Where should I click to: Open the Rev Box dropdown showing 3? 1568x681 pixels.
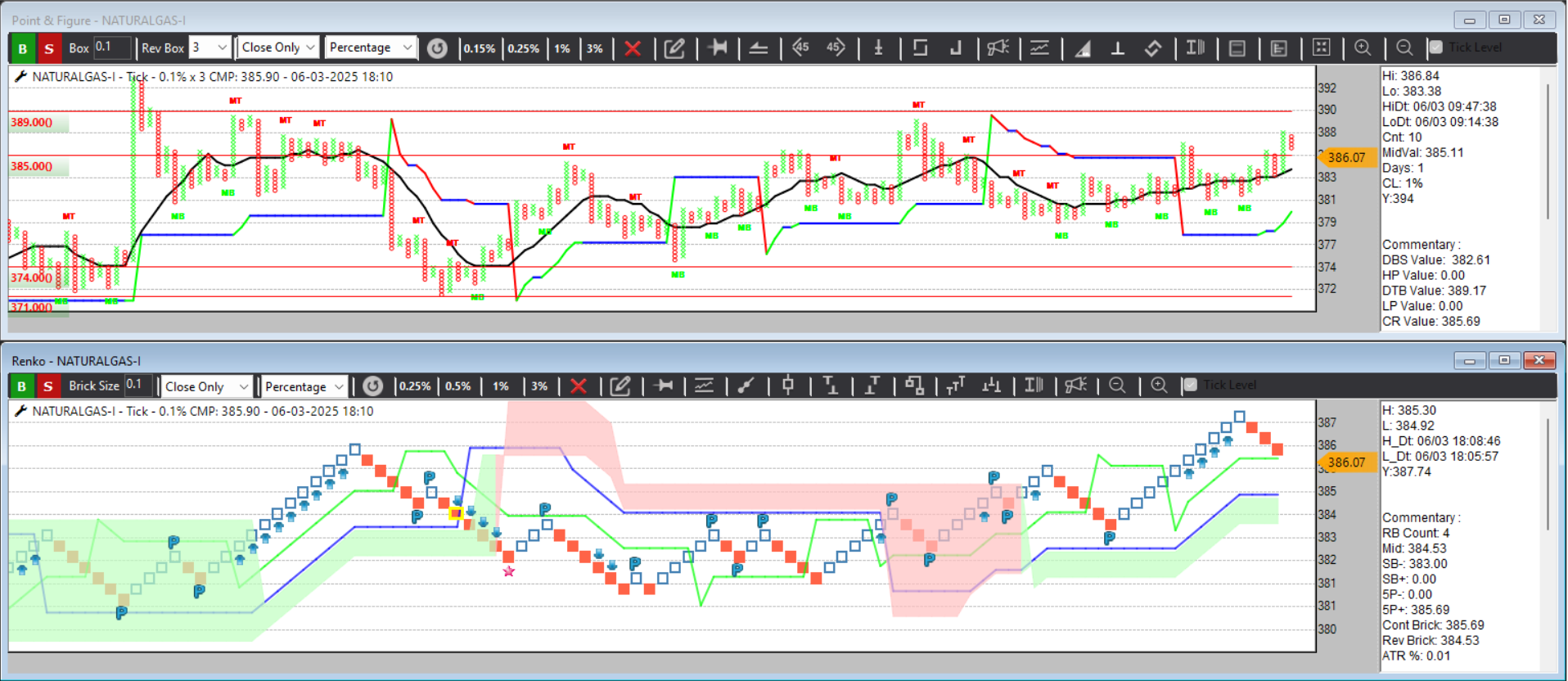pyautogui.click(x=210, y=47)
